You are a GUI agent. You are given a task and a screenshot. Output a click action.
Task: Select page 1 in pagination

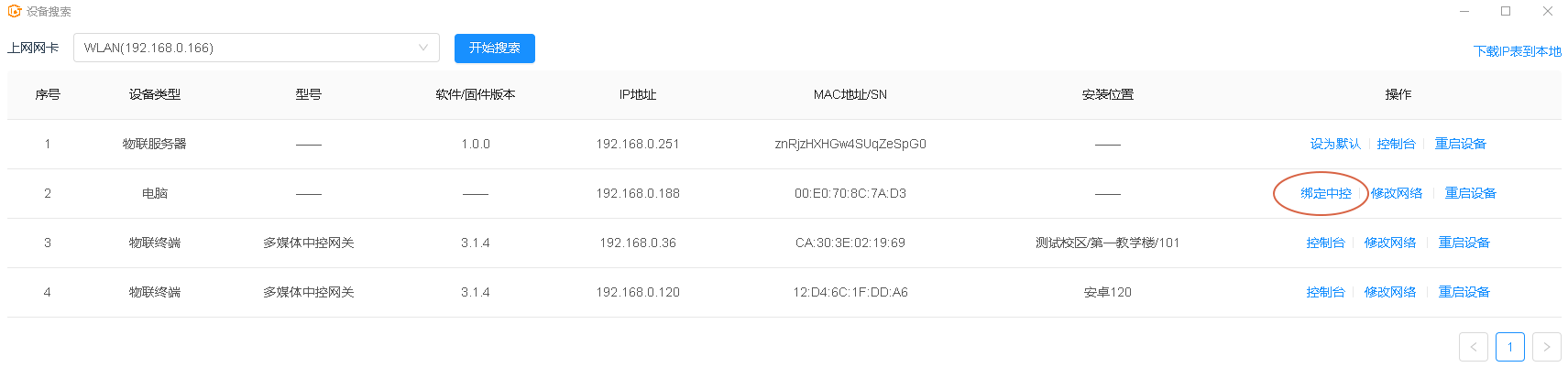pos(1510,347)
